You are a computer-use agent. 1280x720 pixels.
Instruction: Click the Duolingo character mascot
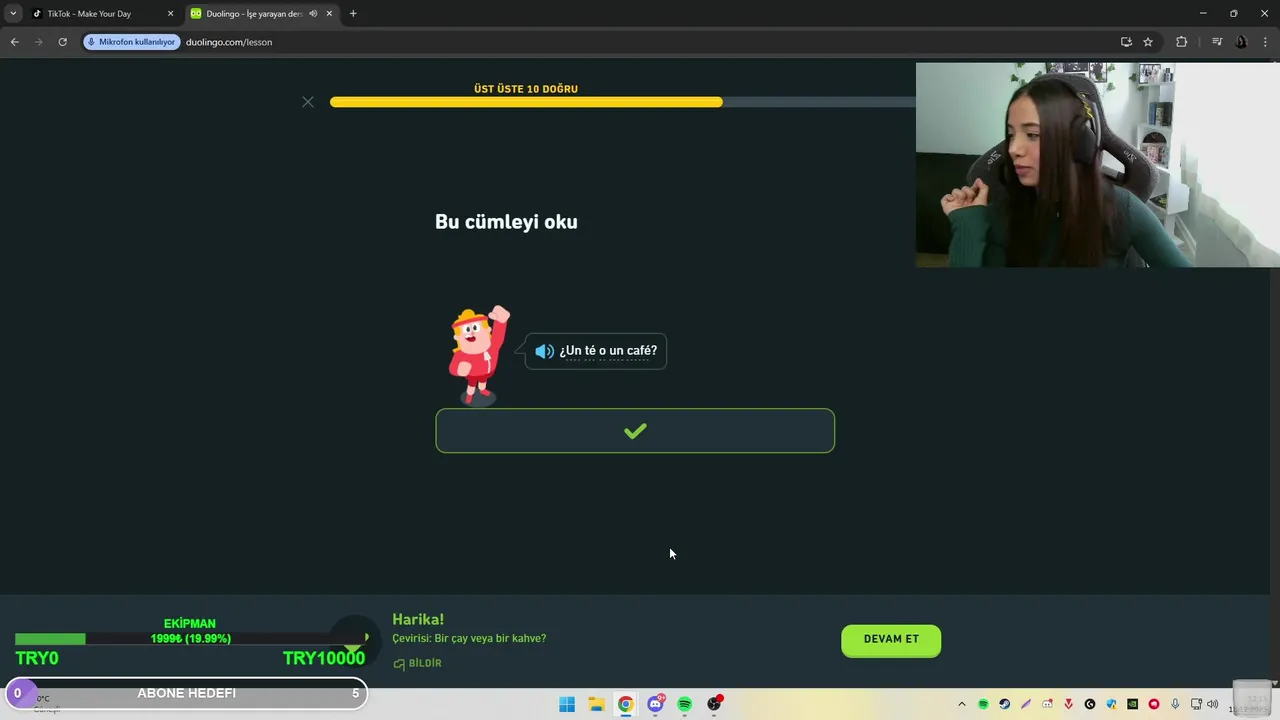pyautogui.click(x=479, y=354)
